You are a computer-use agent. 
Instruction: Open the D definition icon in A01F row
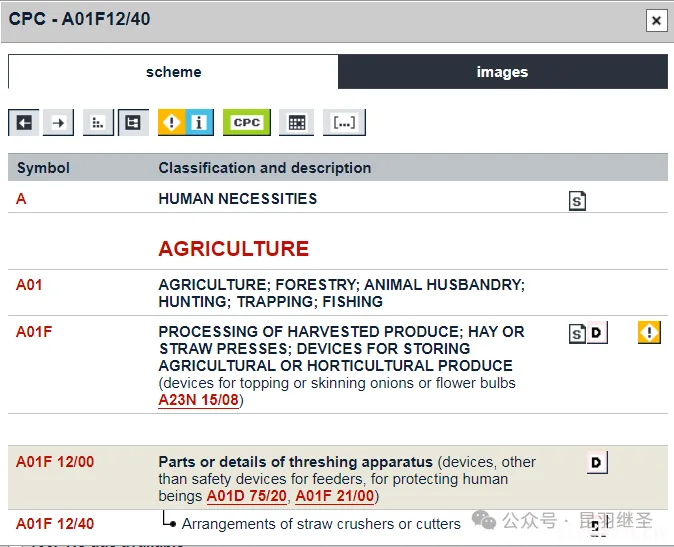pyautogui.click(x=597, y=333)
